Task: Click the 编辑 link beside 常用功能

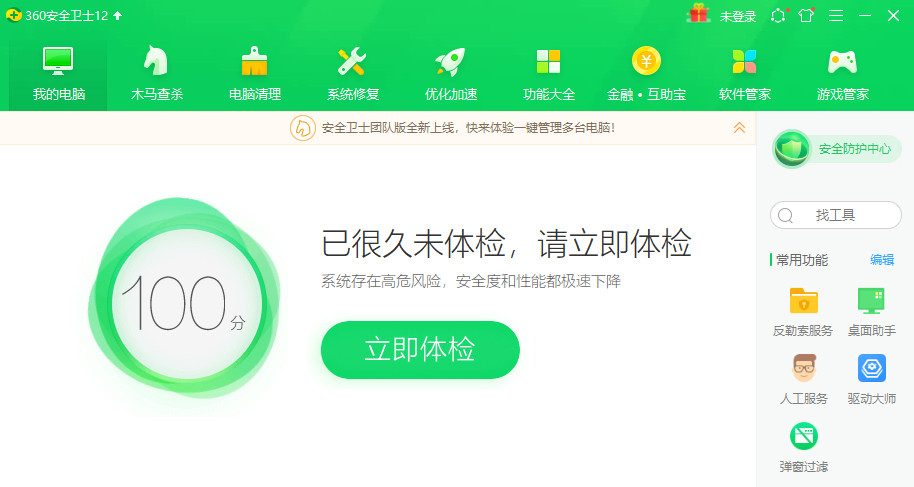Action: (881, 260)
